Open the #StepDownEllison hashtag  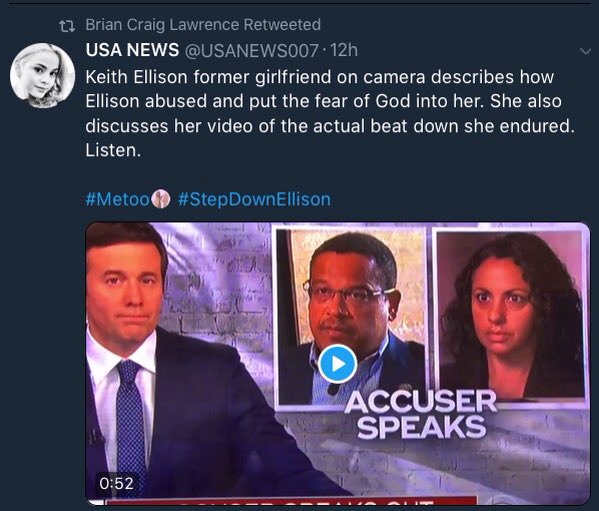point(254,199)
